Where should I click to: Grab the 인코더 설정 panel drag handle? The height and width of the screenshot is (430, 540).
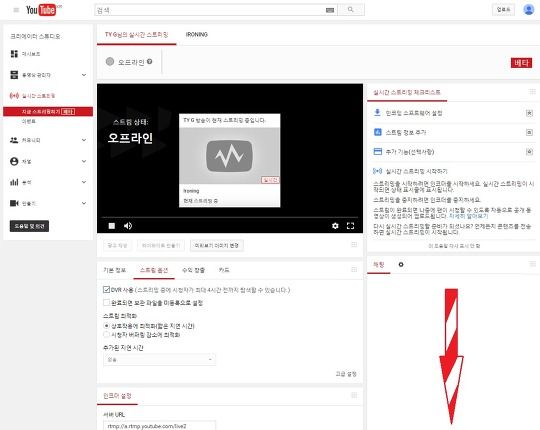pos(354,395)
